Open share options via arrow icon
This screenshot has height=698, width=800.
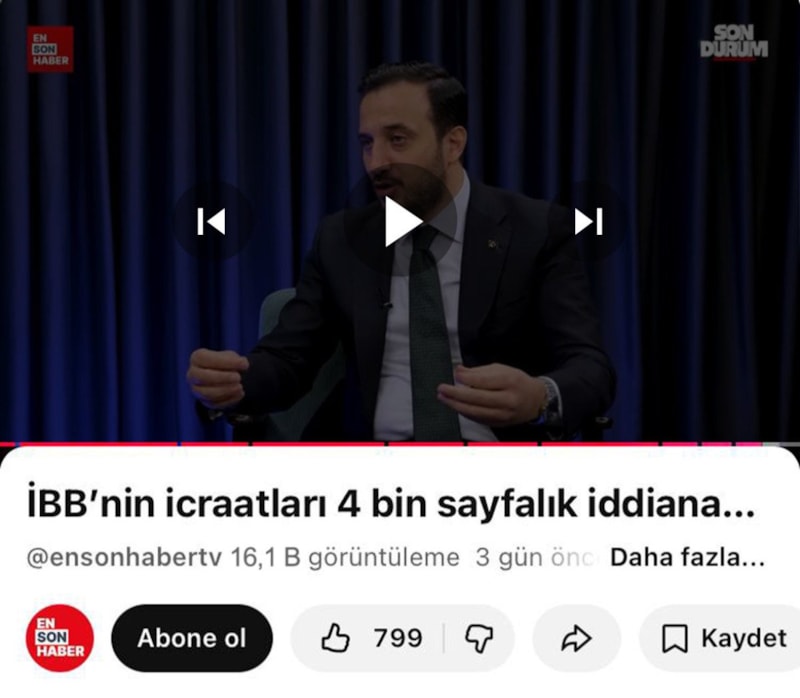click(x=577, y=638)
